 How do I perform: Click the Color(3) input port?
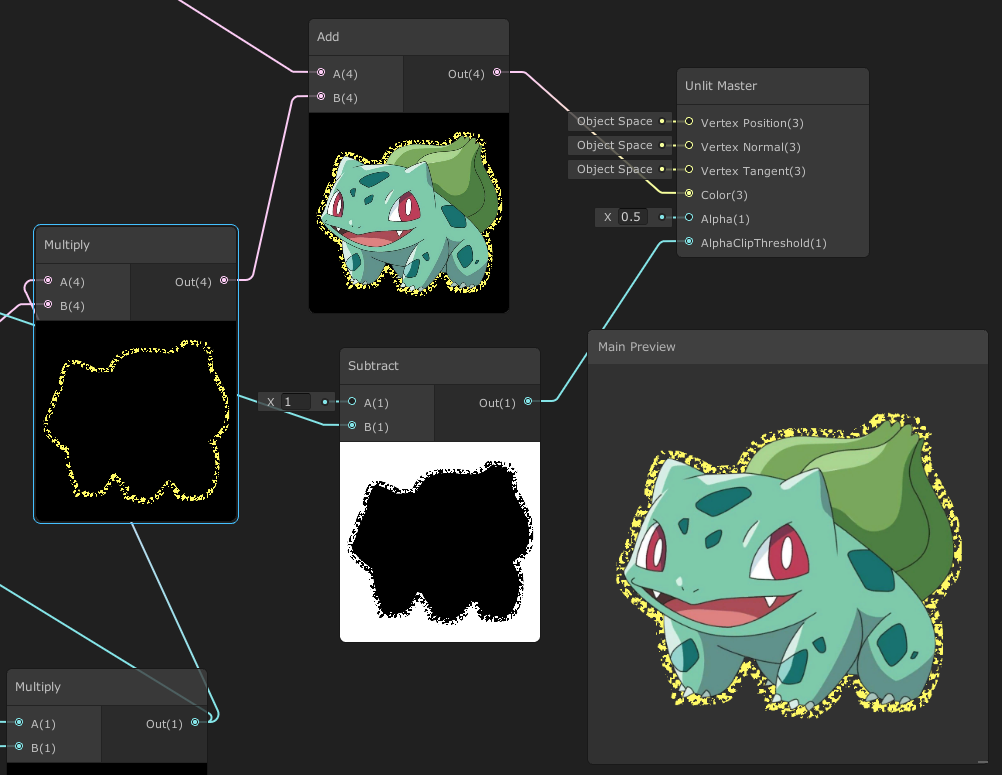[689, 194]
